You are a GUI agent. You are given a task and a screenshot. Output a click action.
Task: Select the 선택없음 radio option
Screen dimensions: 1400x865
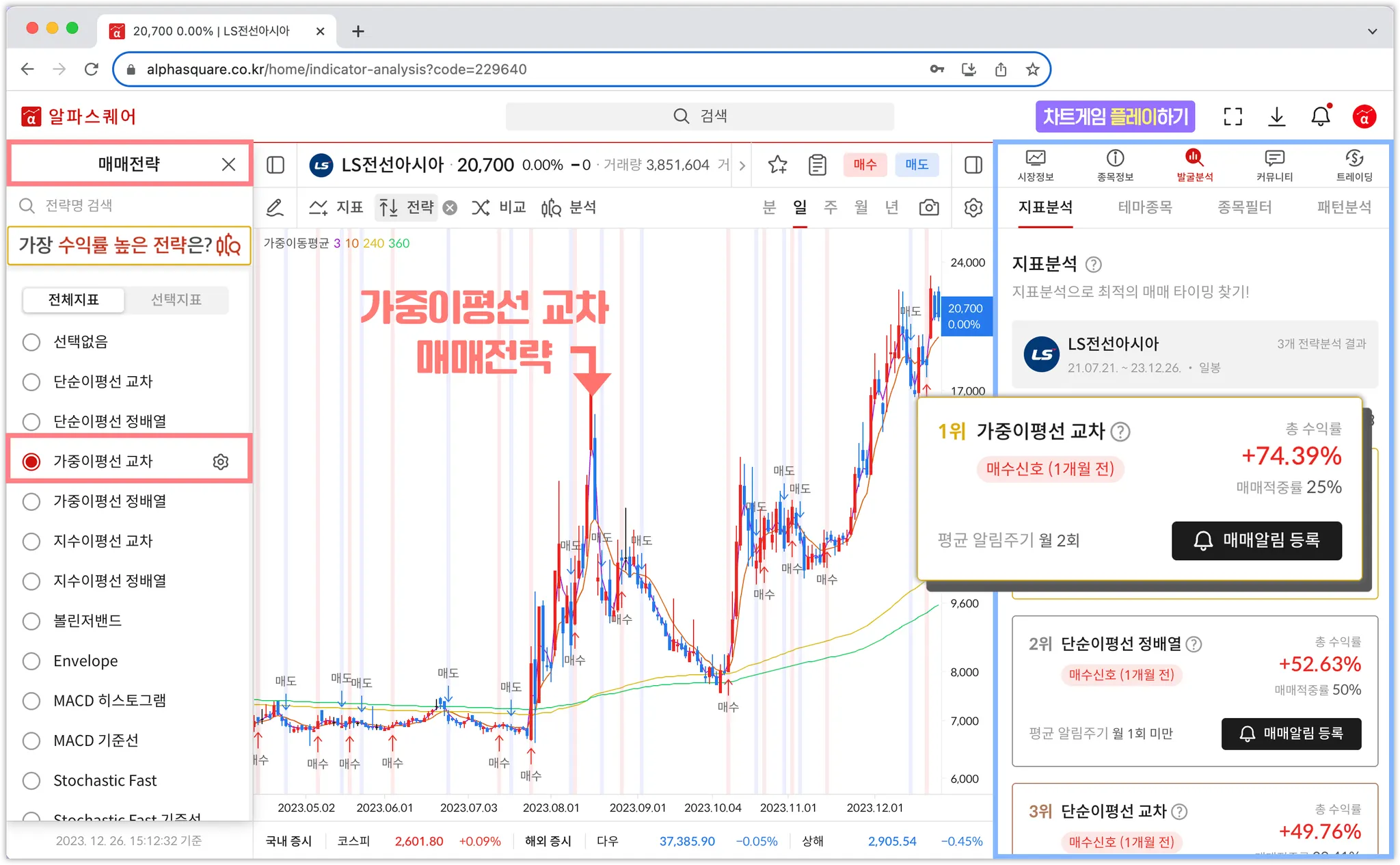pyautogui.click(x=31, y=342)
